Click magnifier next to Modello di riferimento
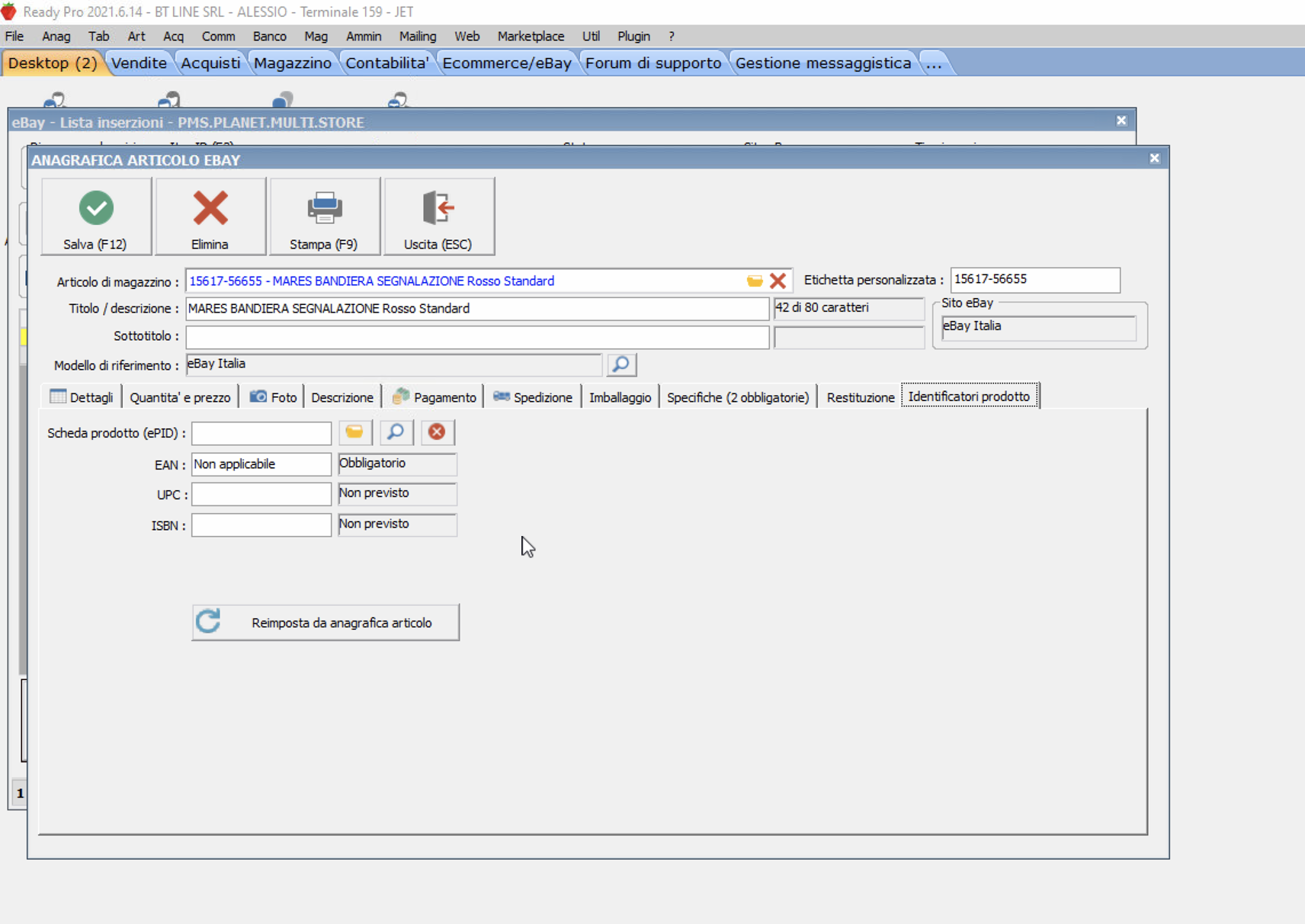1305x924 pixels. pos(621,364)
